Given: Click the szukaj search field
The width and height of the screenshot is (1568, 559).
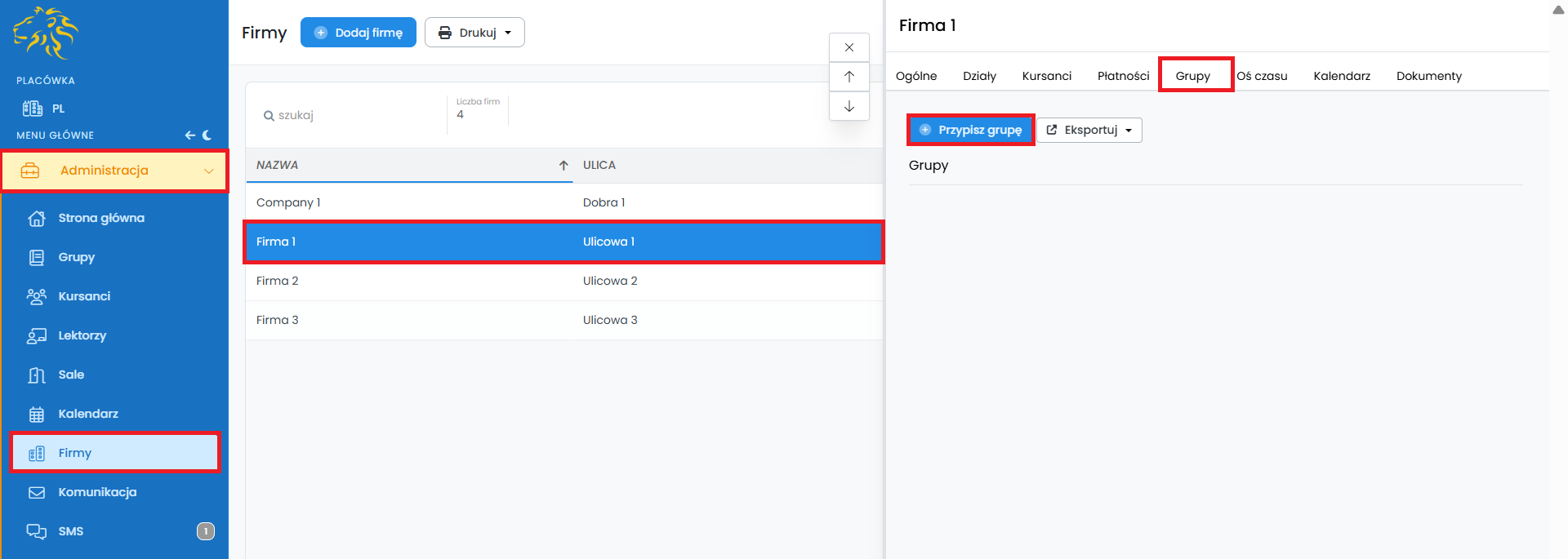Looking at the screenshot, I should tap(351, 115).
